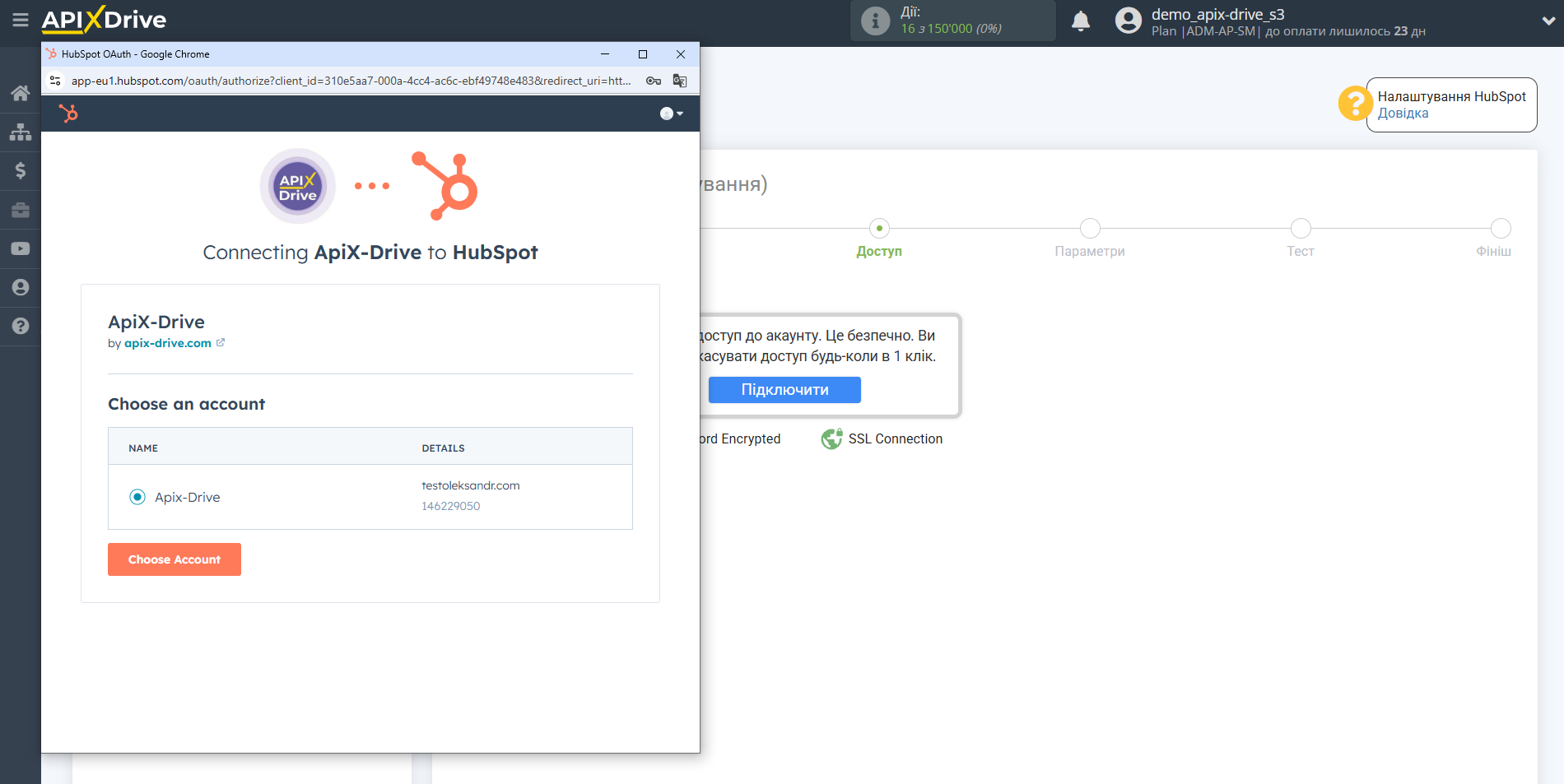Screen dimensions: 1564x784
Task: Open the briefcase sidebar icon
Action: tap(21, 210)
